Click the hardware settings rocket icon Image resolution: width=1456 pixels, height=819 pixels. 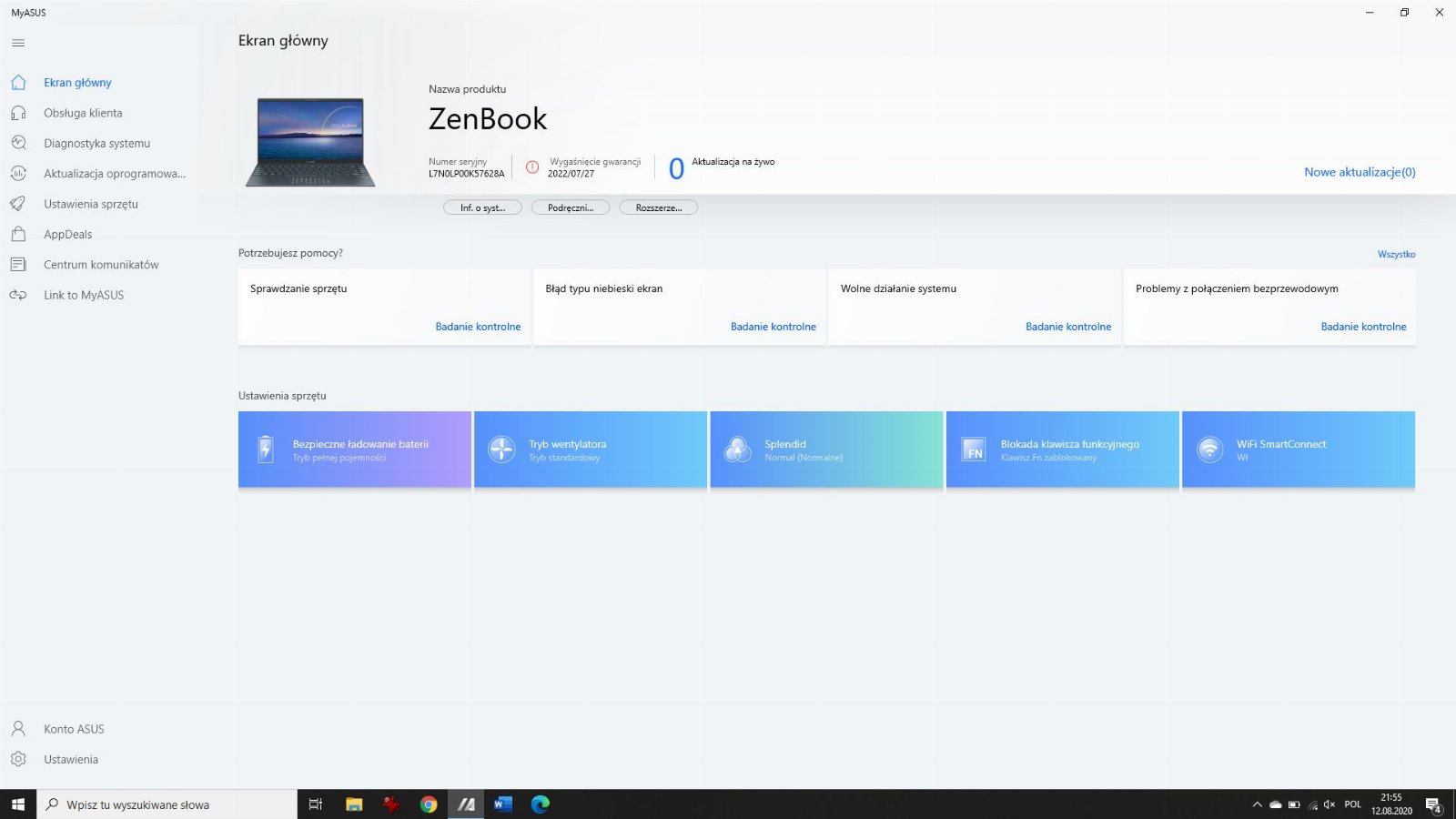pos(18,204)
